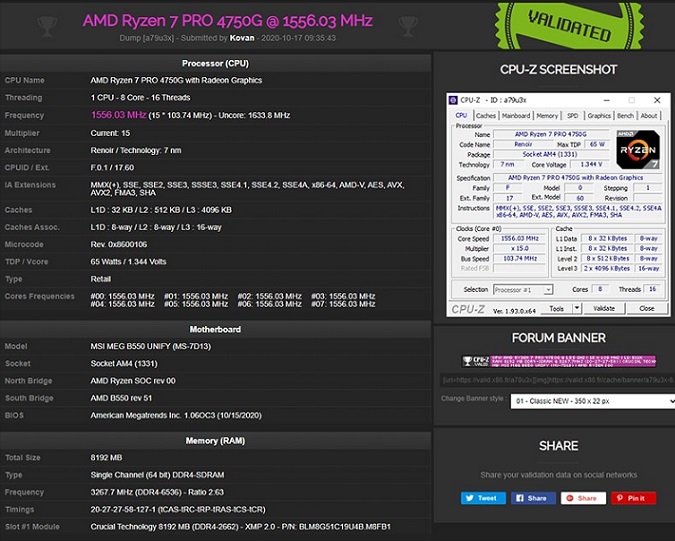Click the banner URL code field
The height and width of the screenshot is (541, 675).
pyautogui.click(x=557, y=380)
